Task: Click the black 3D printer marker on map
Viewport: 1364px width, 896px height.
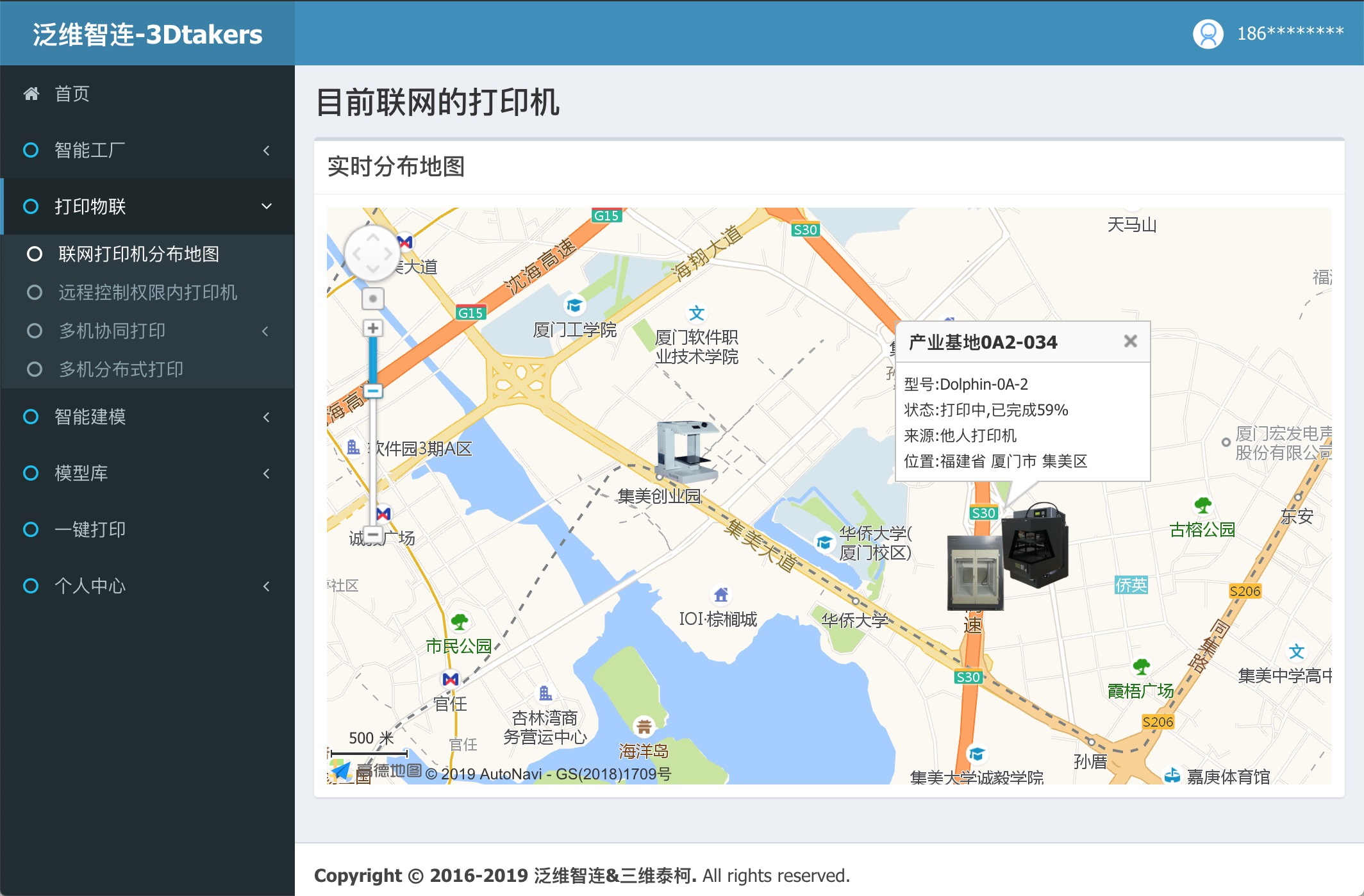Action: tap(1035, 545)
